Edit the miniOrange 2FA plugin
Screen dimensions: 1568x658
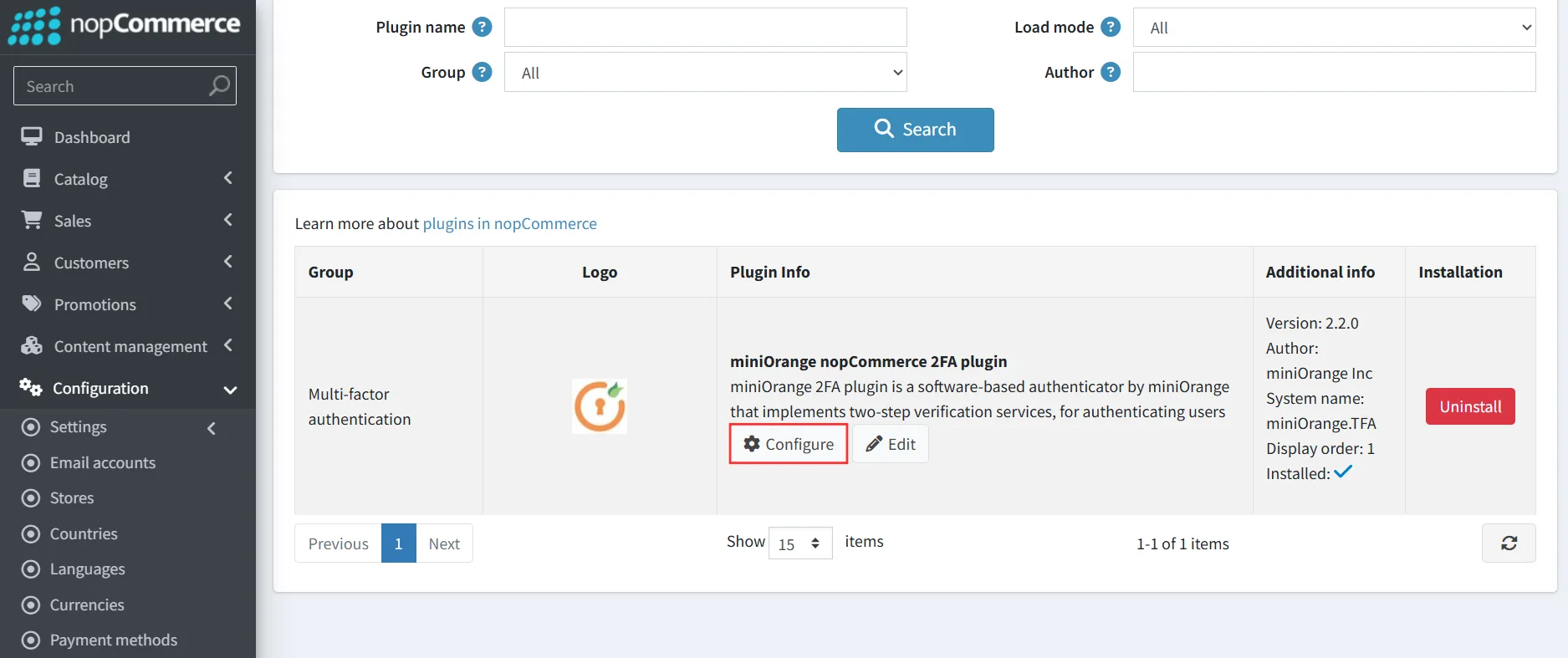coord(891,444)
